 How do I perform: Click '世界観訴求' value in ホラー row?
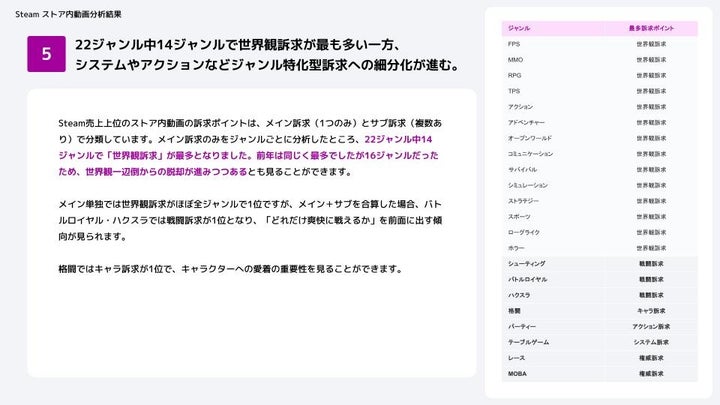(x=651, y=248)
